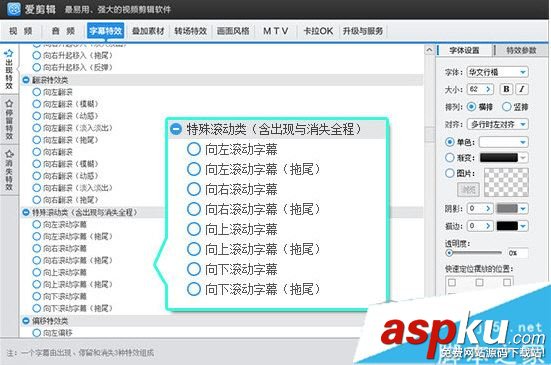The width and height of the screenshot is (551, 365).
Task: Open the 升级与服务 tab
Action: coord(363,31)
